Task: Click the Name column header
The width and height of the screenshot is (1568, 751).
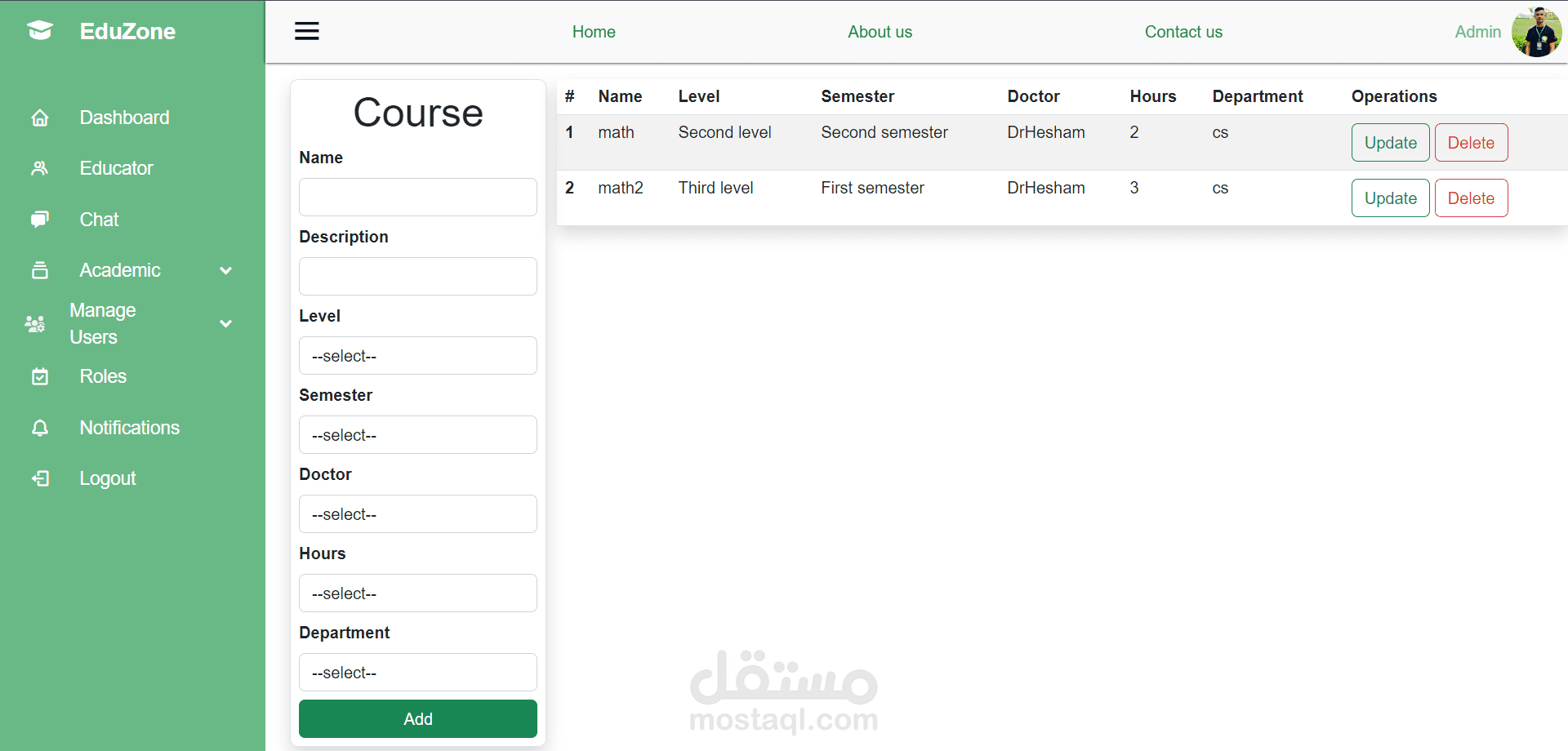Action: (620, 96)
